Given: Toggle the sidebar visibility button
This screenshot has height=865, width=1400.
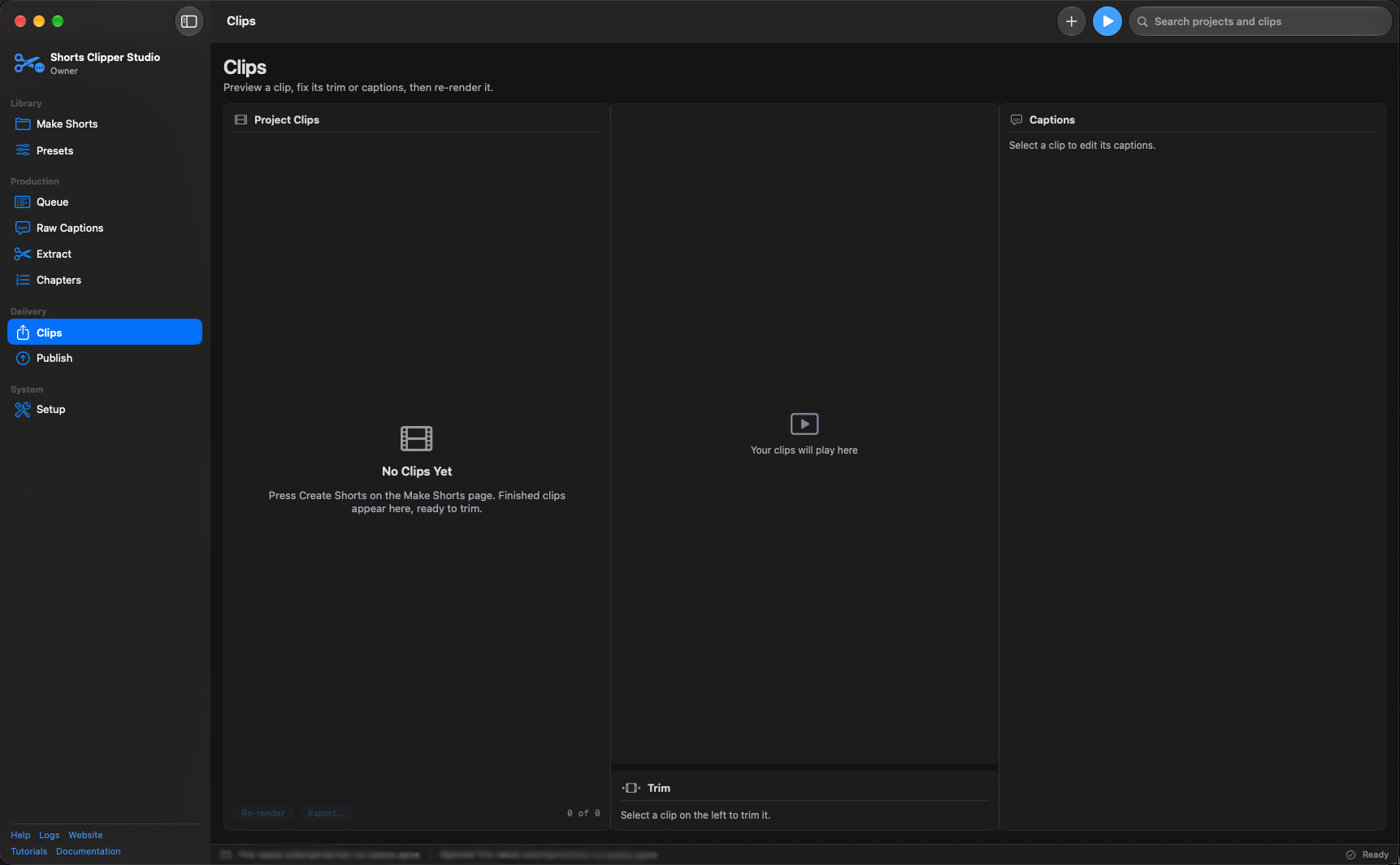Looking at the screenshot, I should [189, 21].
